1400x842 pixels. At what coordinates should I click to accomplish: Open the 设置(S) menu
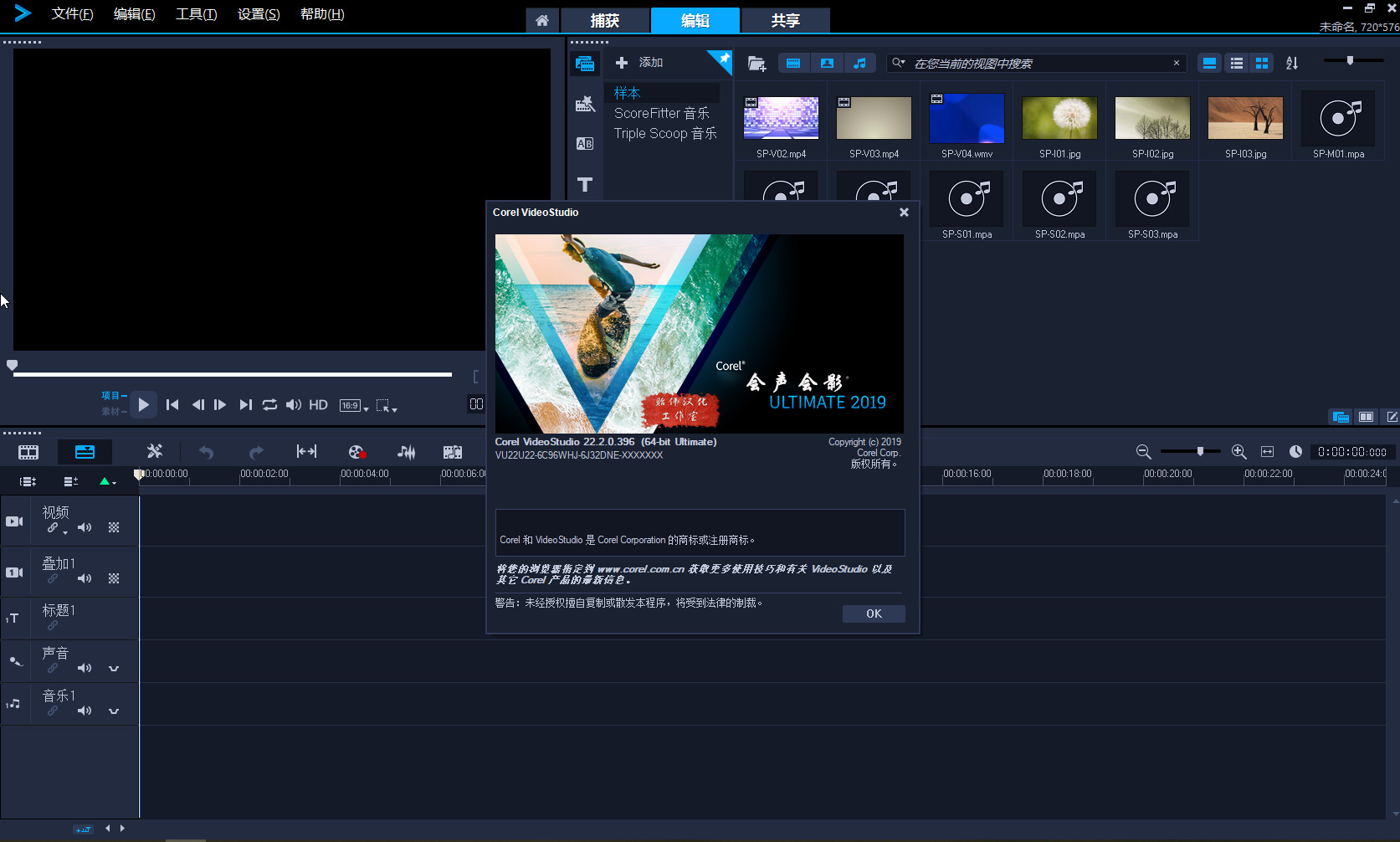(x=259, y=14)
